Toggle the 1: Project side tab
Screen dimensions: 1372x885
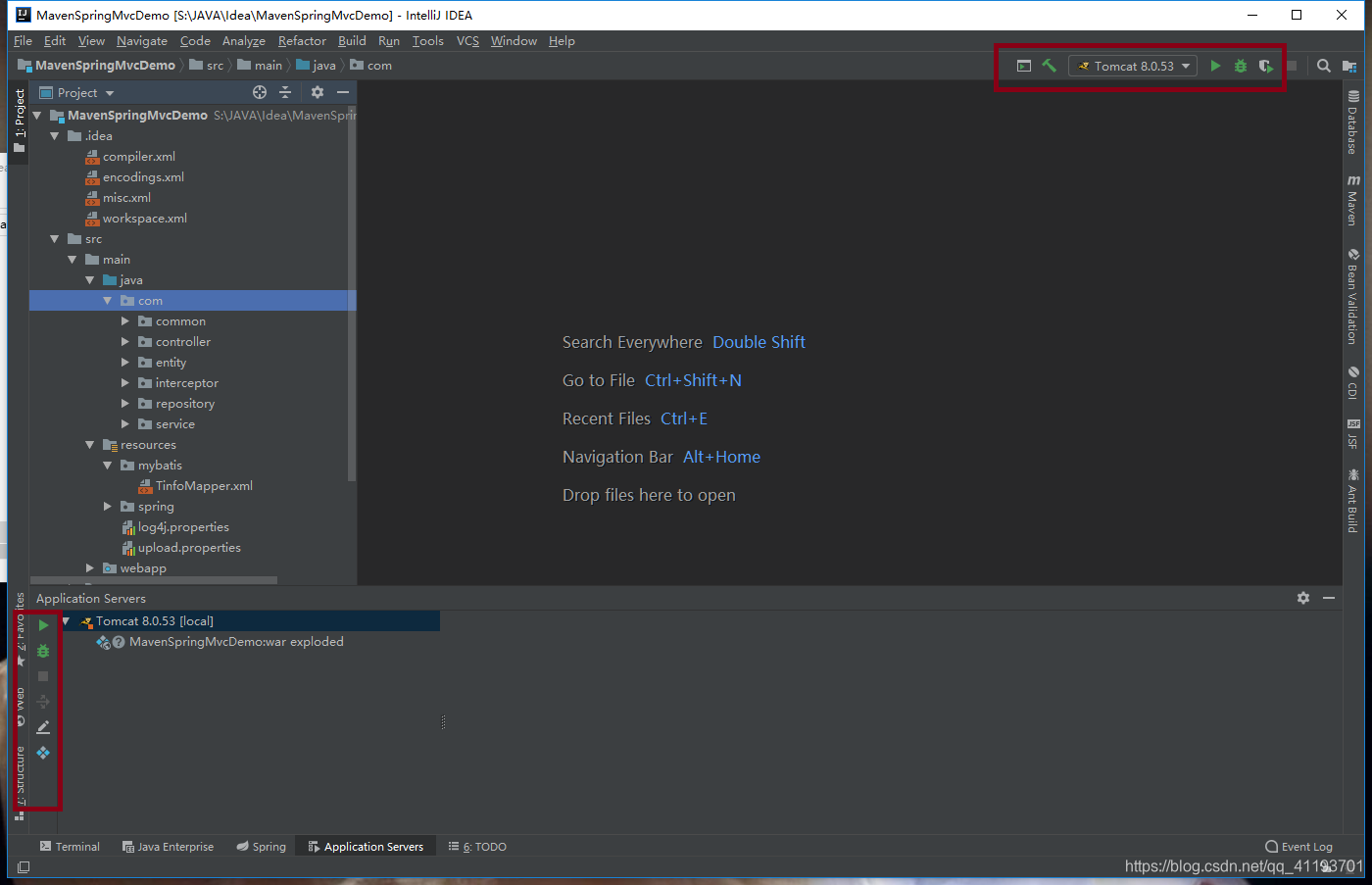point(20,120)
